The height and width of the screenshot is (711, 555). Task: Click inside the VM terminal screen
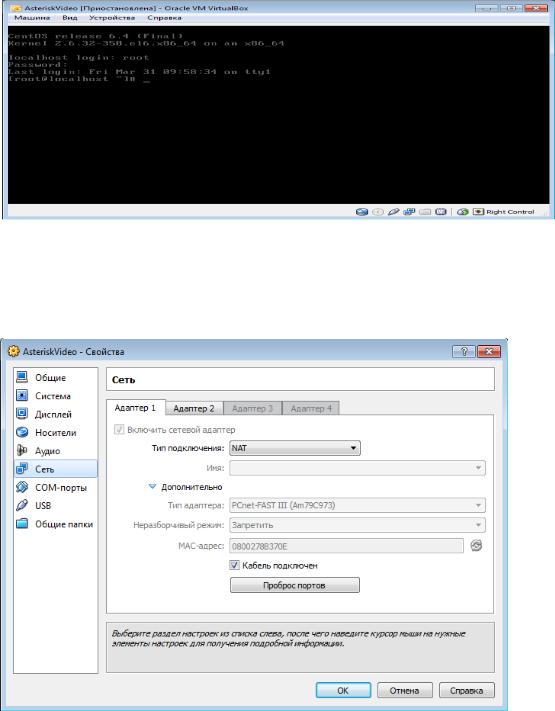(x=278, y=115)
